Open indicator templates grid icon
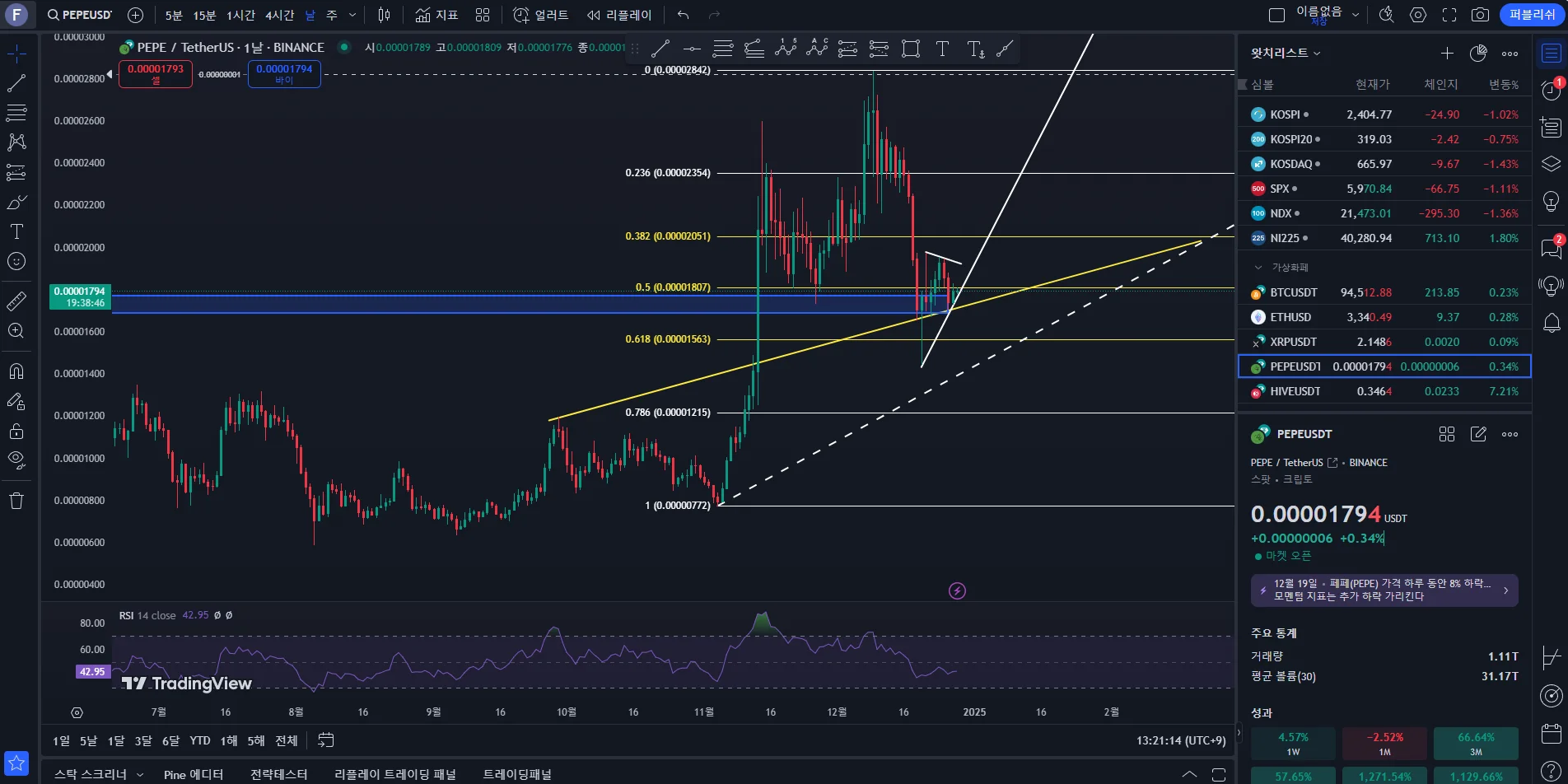1568x784 pixels. (483, 15)
